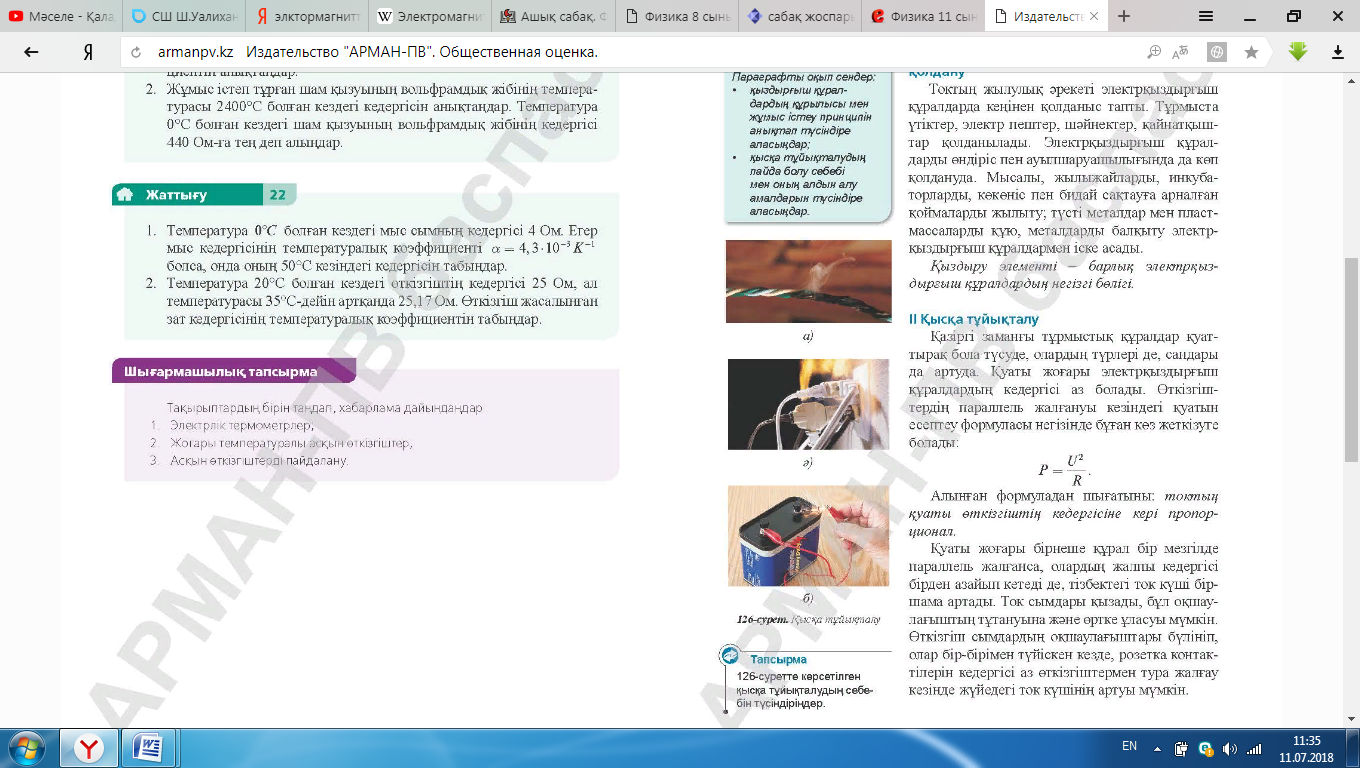
Task: Switch to the Ашық сабақ tab
Action: pyautogui.click(x=553, y=17)
